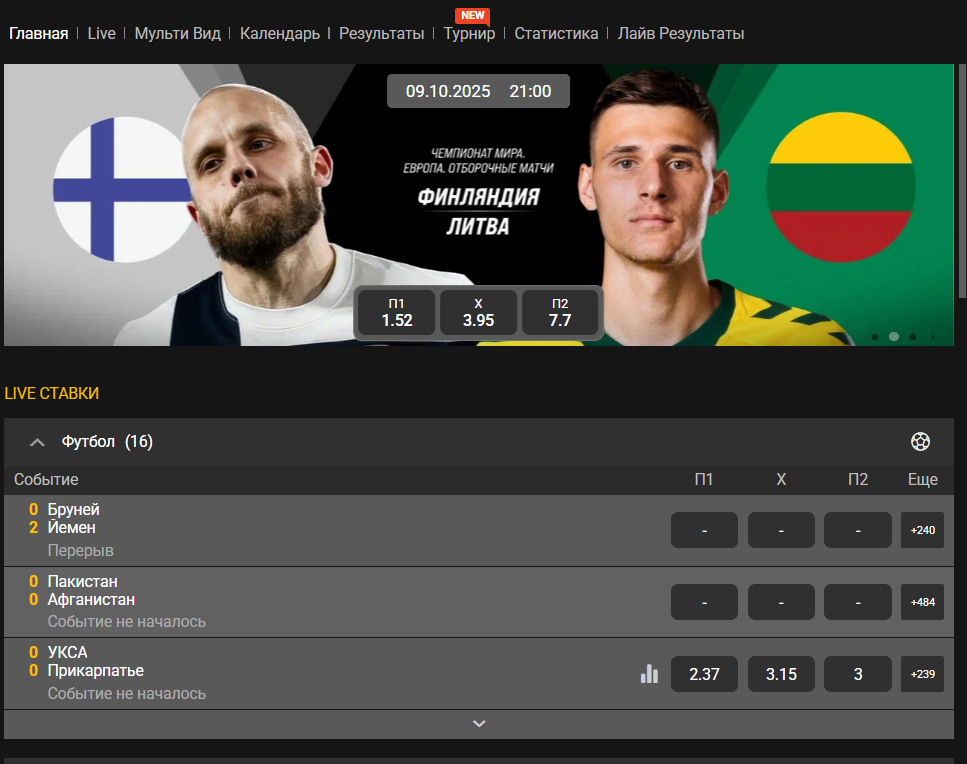Collapse the Футбол (16) section chevron
The width and height of the screenshot is (967, 764).
coord(38,442)
